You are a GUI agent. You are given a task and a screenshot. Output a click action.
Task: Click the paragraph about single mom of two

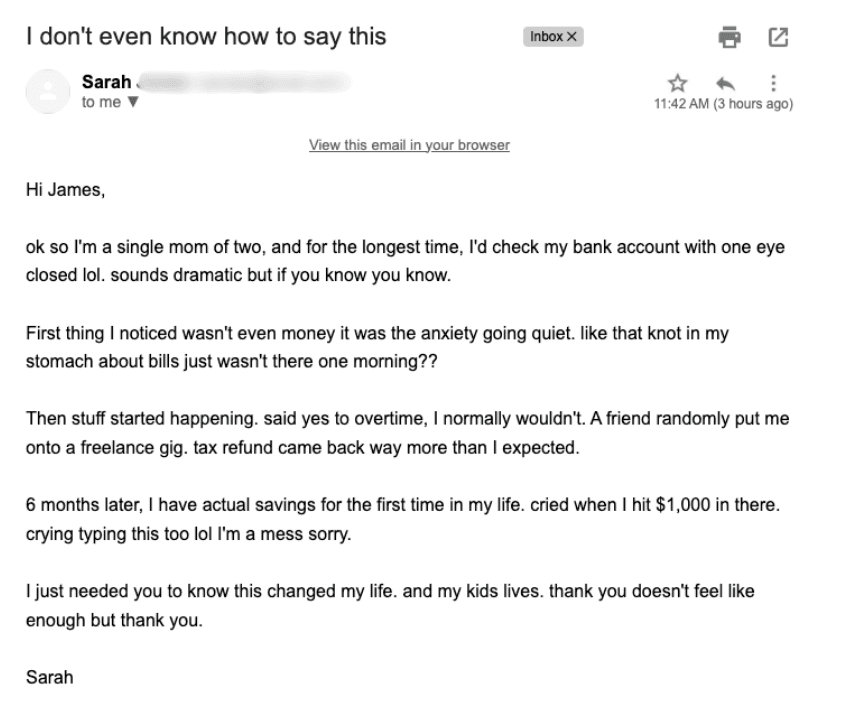click(404, 259)
